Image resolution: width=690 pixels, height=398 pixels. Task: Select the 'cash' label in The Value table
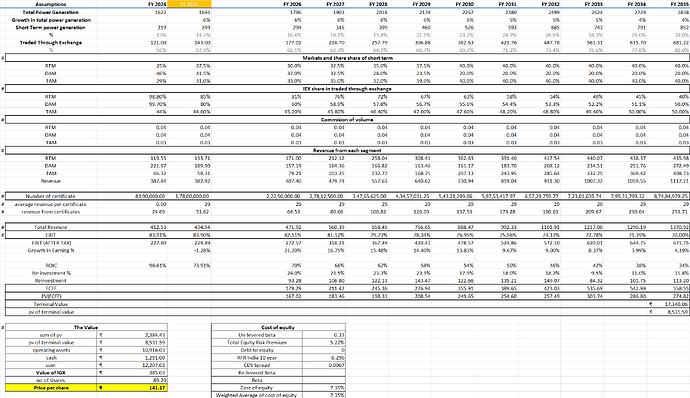click(51, 358)
